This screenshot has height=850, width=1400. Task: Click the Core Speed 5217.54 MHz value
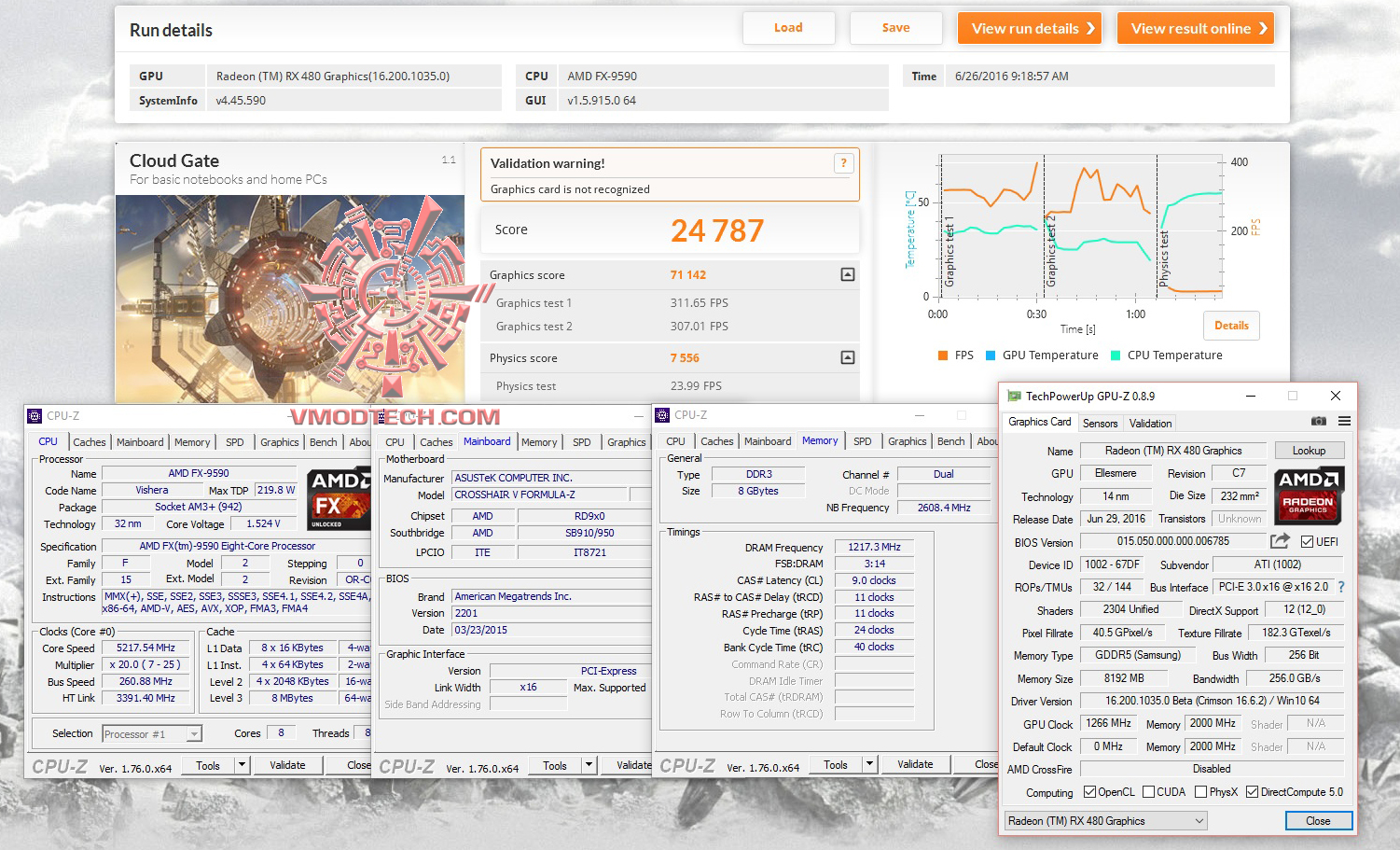146,648
